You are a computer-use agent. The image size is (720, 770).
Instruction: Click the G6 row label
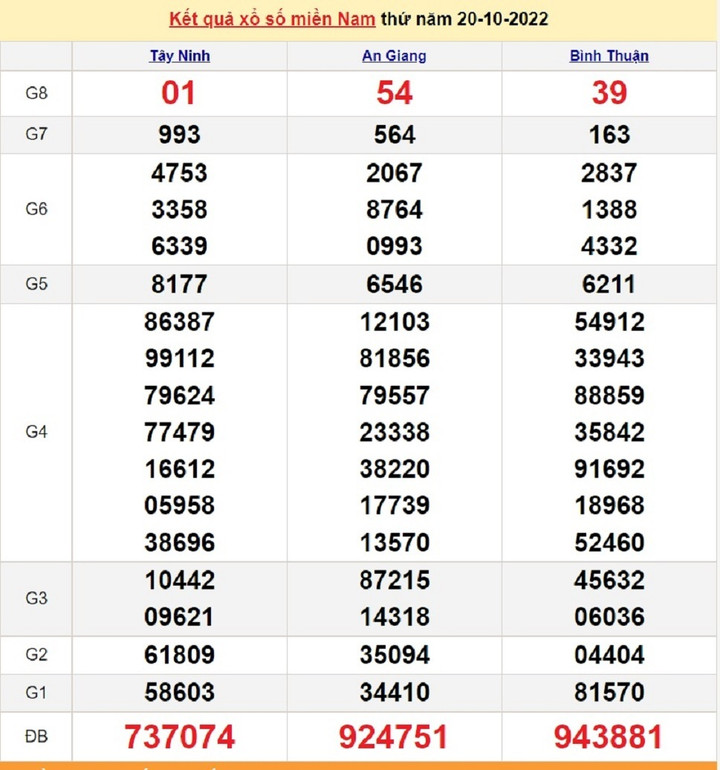pyautogui.click(x=36, y=209)
